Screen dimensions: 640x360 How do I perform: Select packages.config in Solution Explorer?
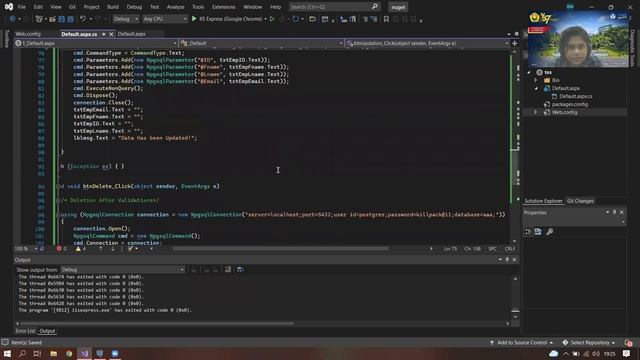pos(570,104)
